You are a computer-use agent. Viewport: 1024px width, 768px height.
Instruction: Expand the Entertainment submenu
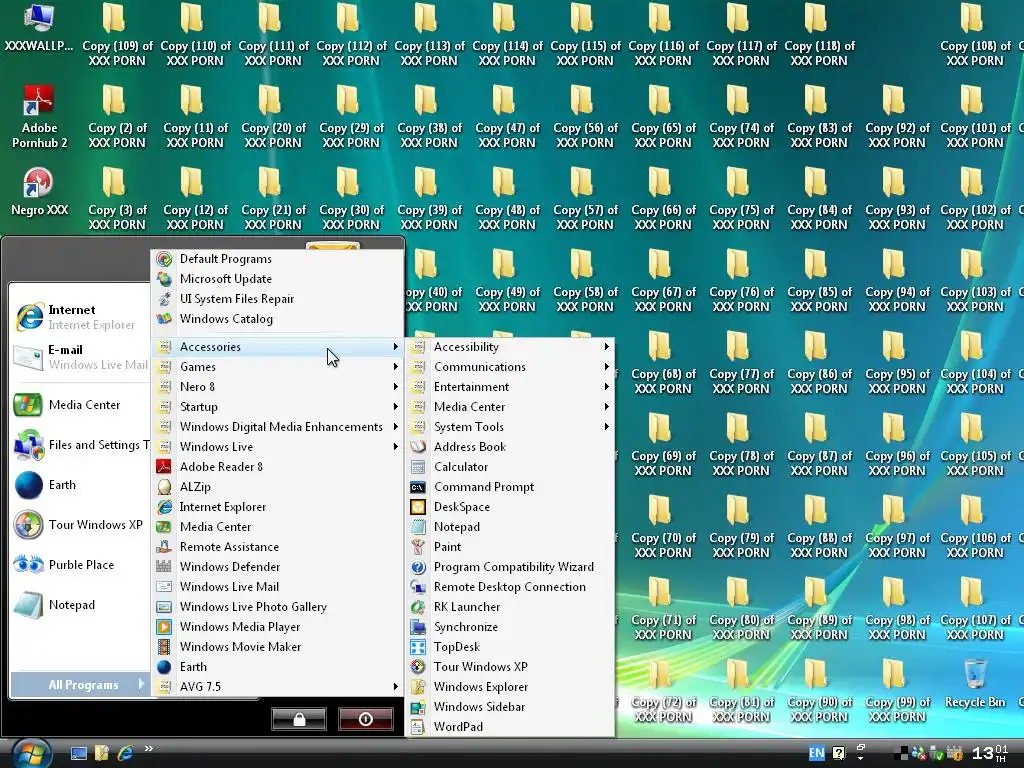pyautogui.click(x=509, y=387)
